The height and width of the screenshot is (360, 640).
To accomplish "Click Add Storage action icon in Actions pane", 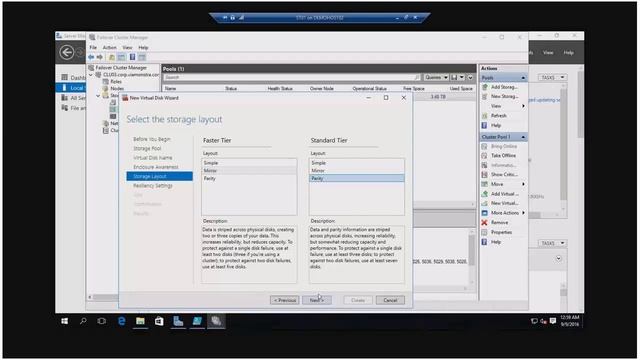I will click(484, 87).
